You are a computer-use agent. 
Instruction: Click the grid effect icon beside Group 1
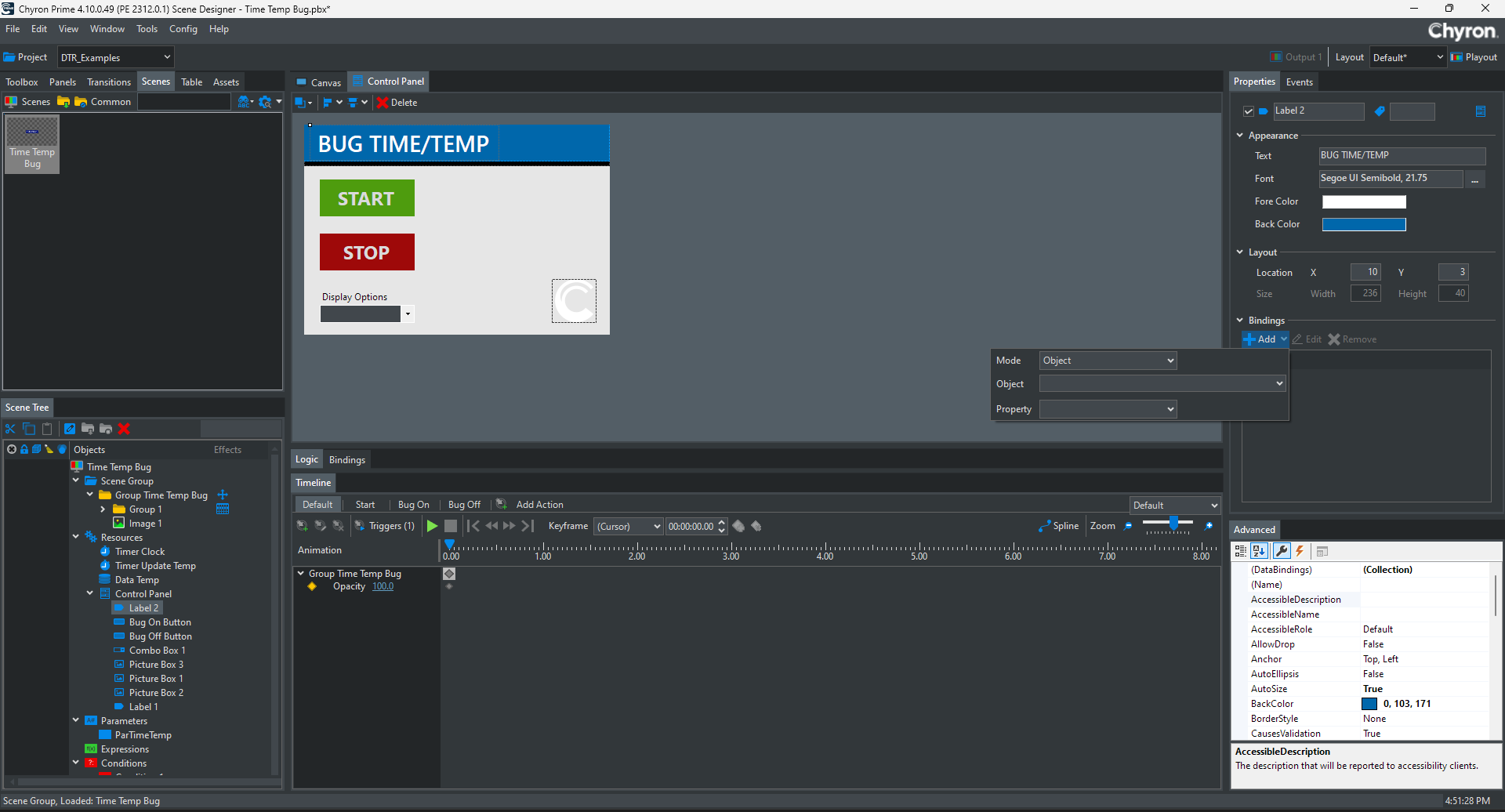coord(223,509)
